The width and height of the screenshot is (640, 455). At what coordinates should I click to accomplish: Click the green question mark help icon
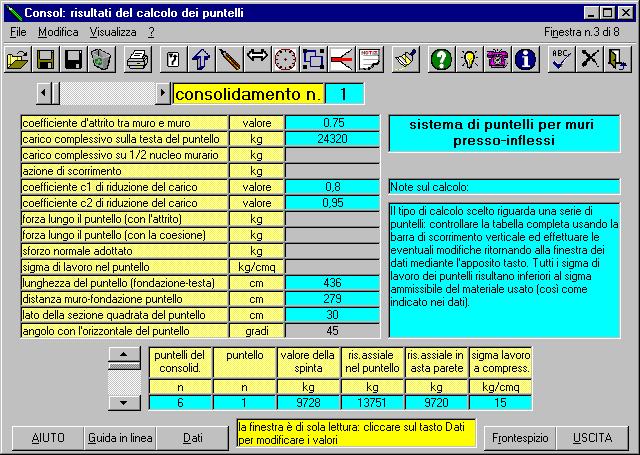(x=441, y=60)
